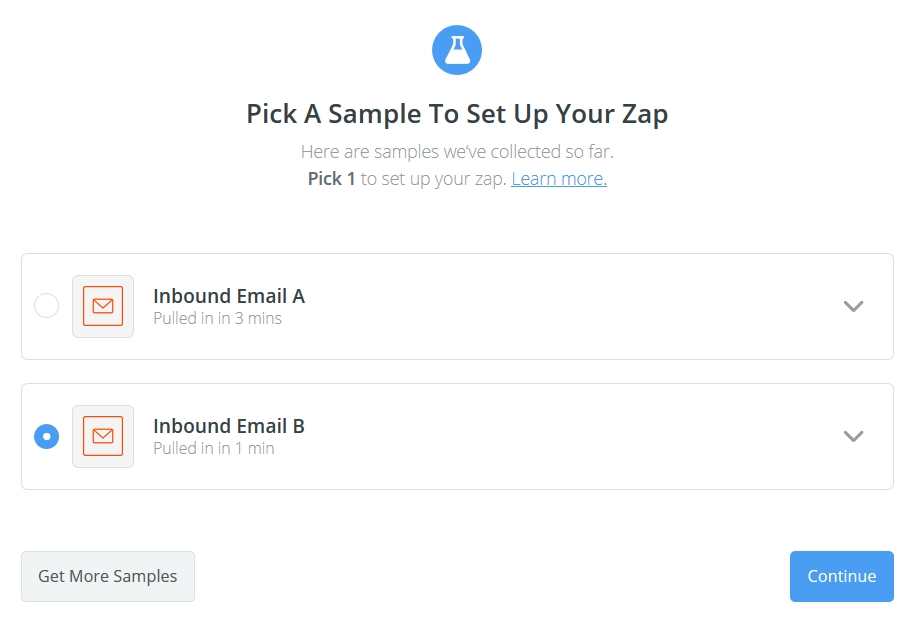Click empty area of Inbound Email B card
Viewport: 923px width, 628px height.
[559, 436]
